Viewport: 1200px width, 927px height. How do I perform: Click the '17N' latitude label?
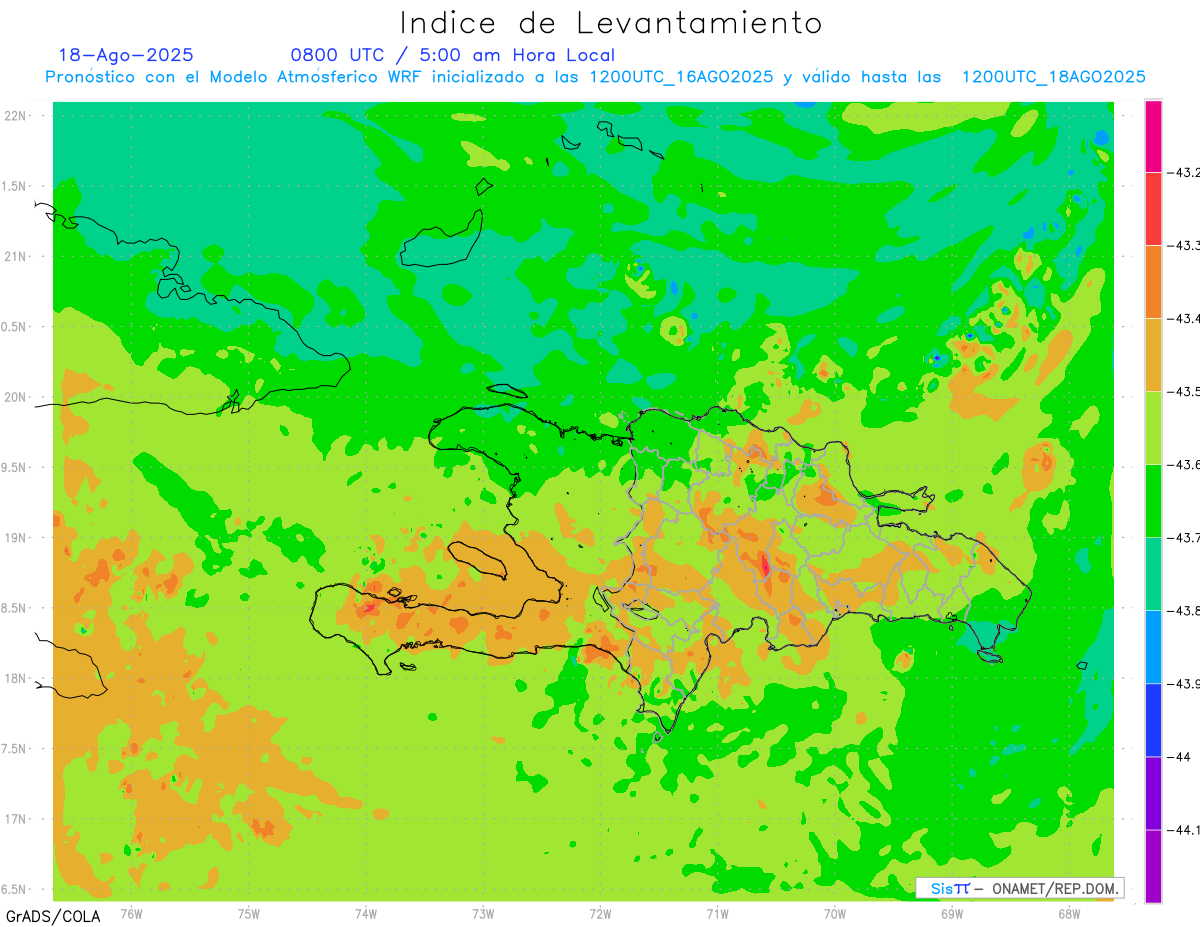16,819
